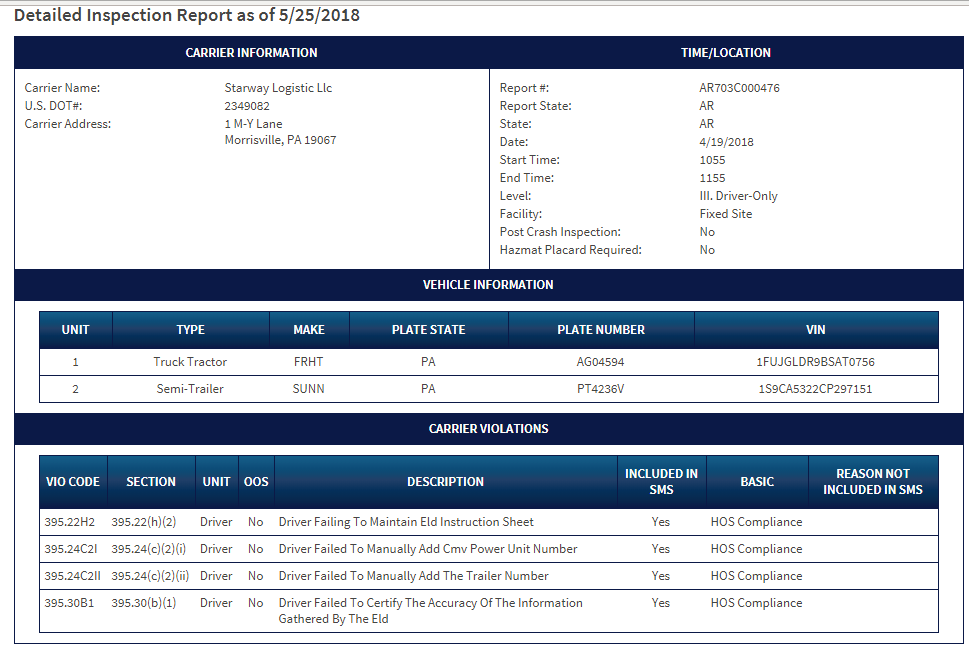Sort by the VIO CODE column header
The image size is (969, 653).
(73, 482)
